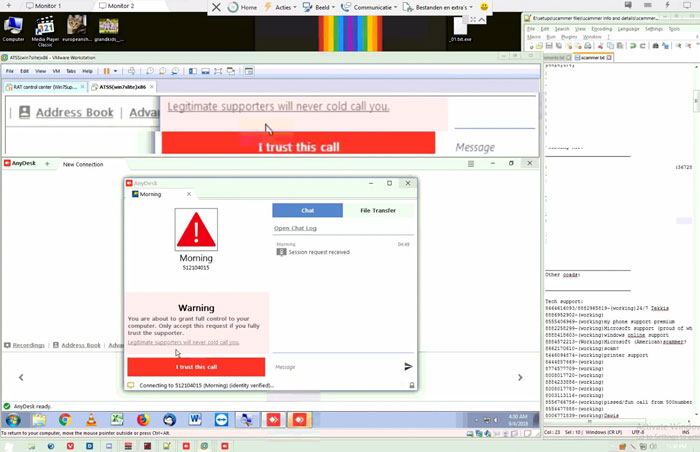Click the Windows Start button in VM
Image resolution: width=700 pixels, height=452 pixels.
pos(13,420)
